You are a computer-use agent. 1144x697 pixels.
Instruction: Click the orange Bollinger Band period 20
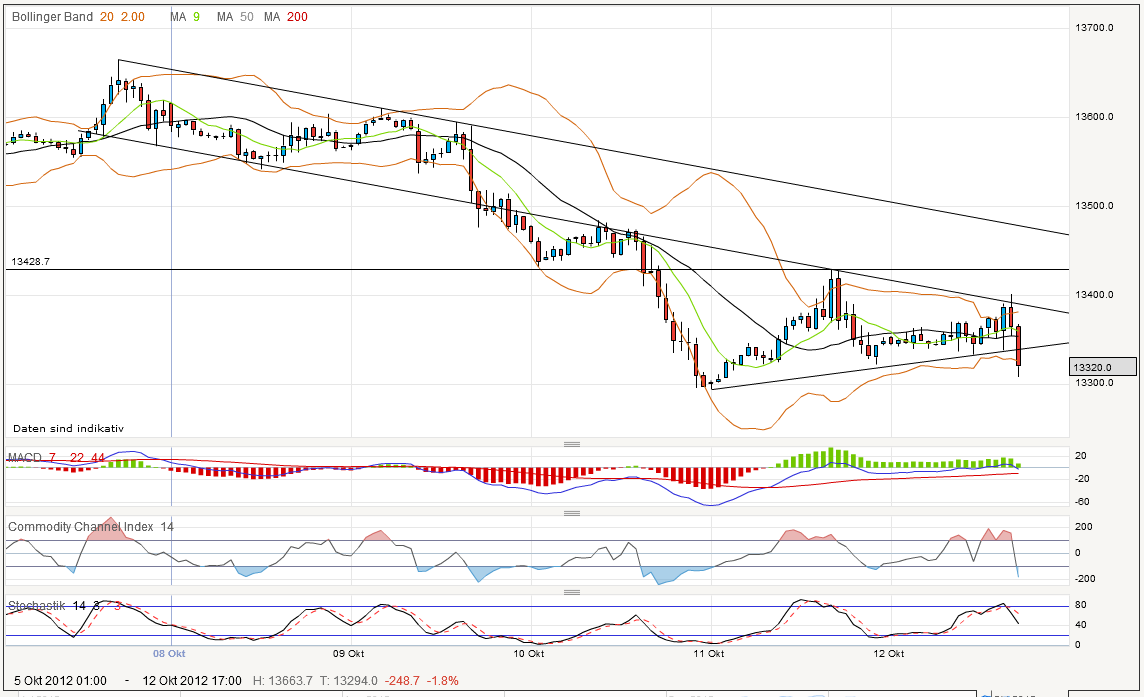point(104,17)
